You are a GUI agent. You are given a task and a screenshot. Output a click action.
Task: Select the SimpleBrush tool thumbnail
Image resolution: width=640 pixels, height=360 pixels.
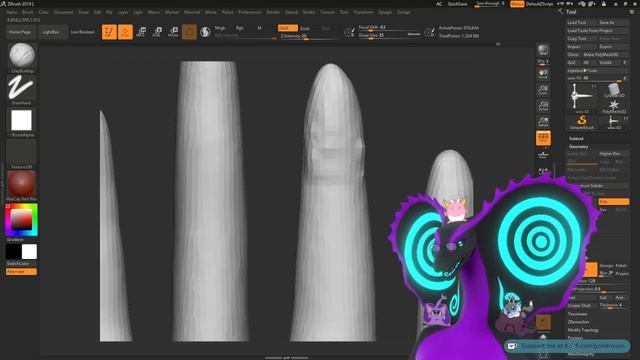pos(582,123)
